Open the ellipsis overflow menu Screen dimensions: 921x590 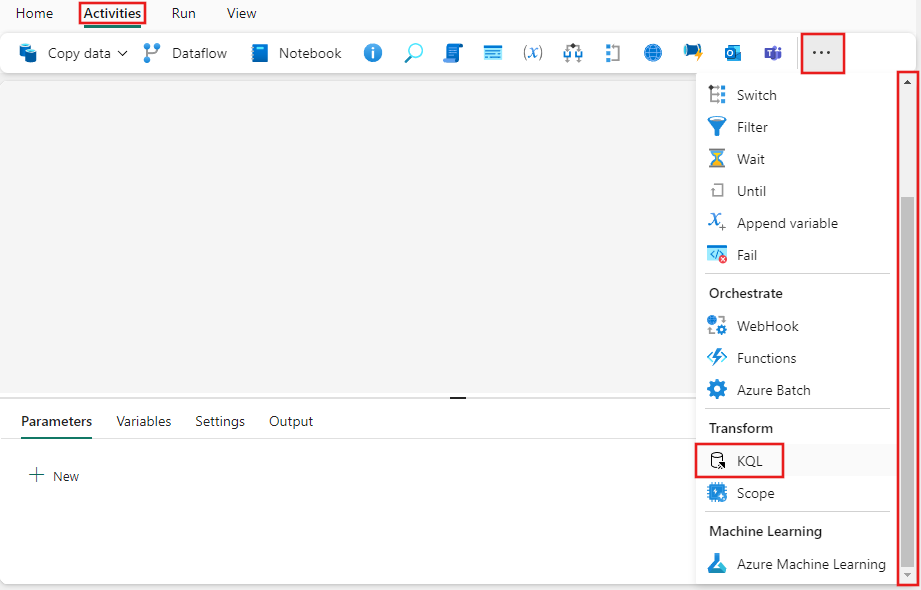click(822, 52)
